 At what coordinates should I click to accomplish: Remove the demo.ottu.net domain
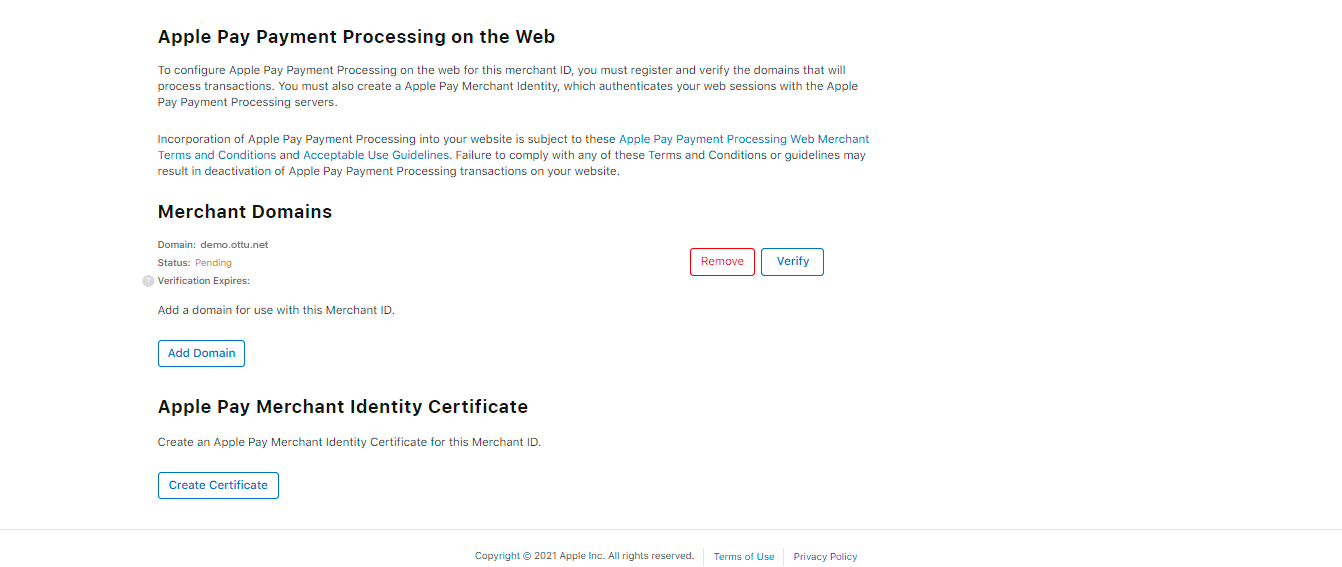(722, 262)
